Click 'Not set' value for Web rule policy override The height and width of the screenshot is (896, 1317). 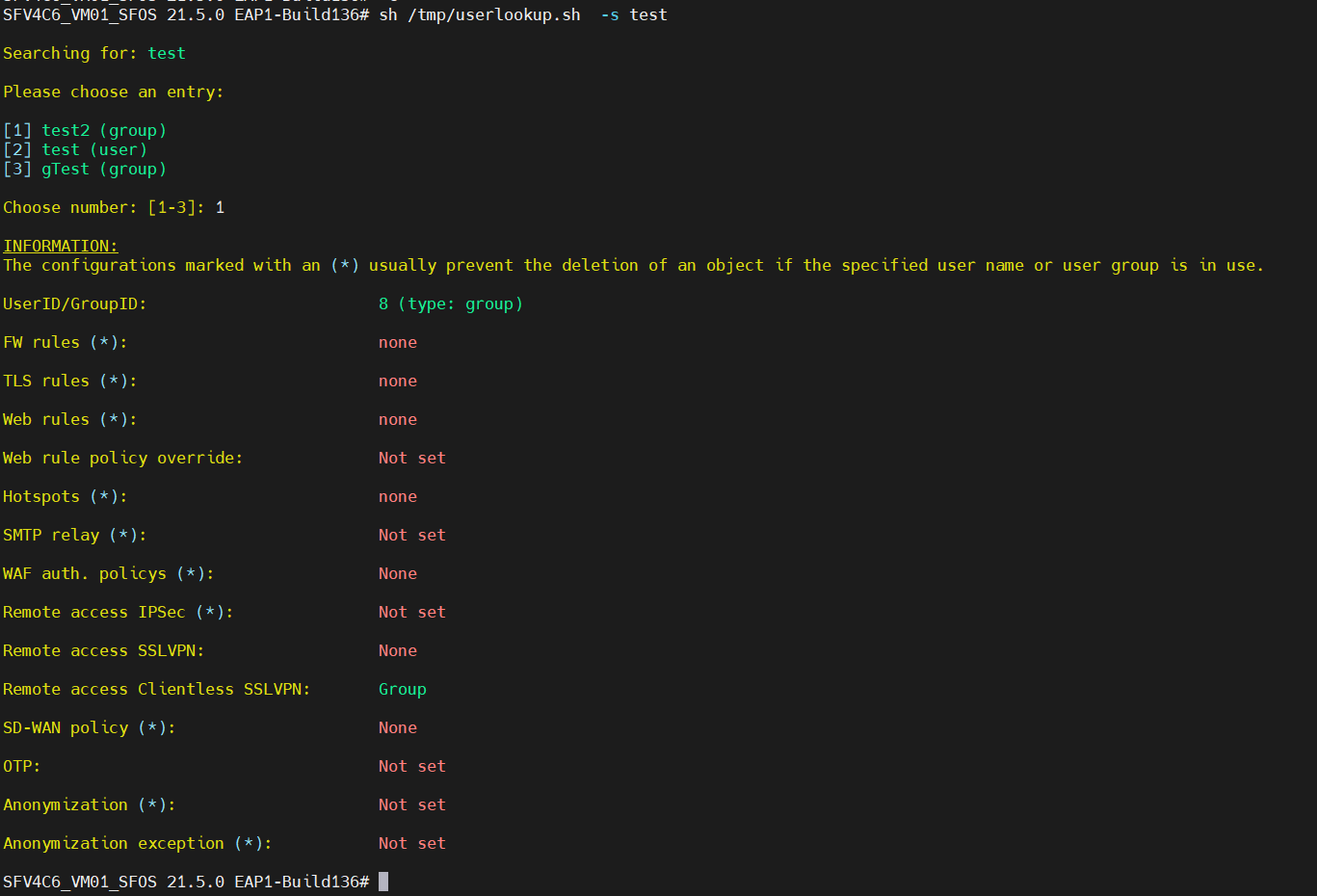(412, 458)
